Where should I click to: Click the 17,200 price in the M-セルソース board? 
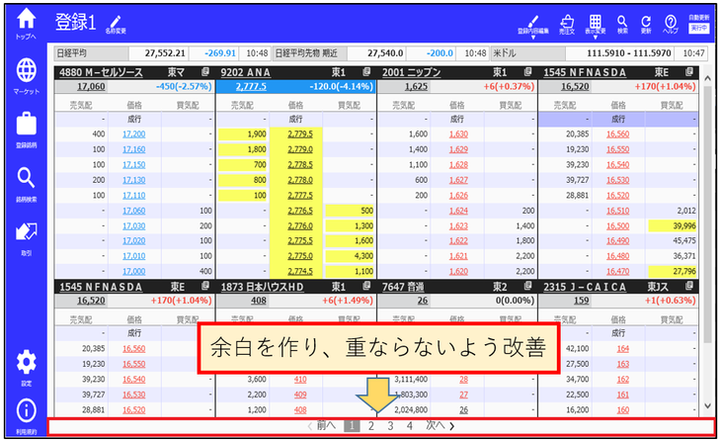134,134
